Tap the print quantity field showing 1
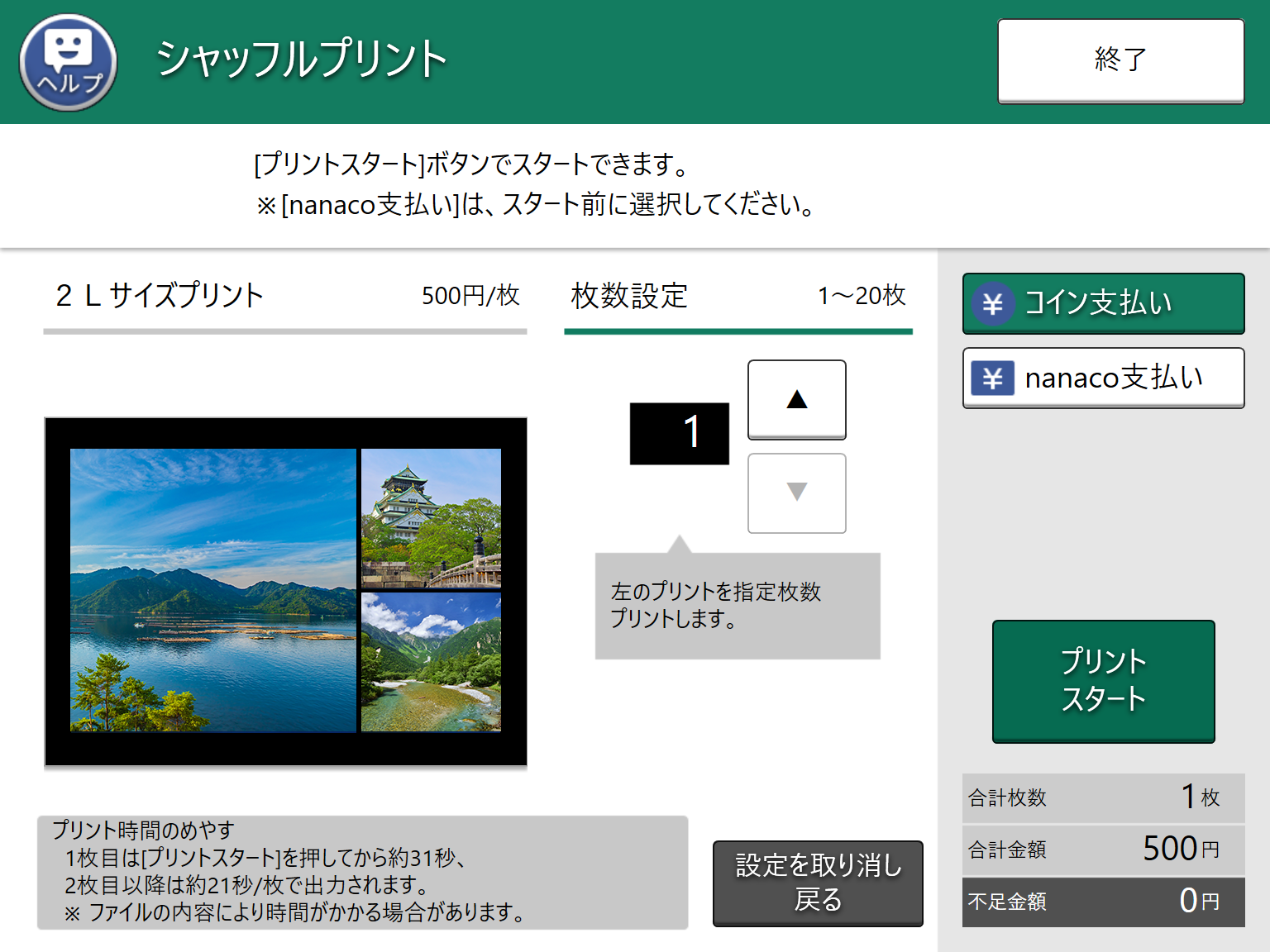 (x=679, y=433)
